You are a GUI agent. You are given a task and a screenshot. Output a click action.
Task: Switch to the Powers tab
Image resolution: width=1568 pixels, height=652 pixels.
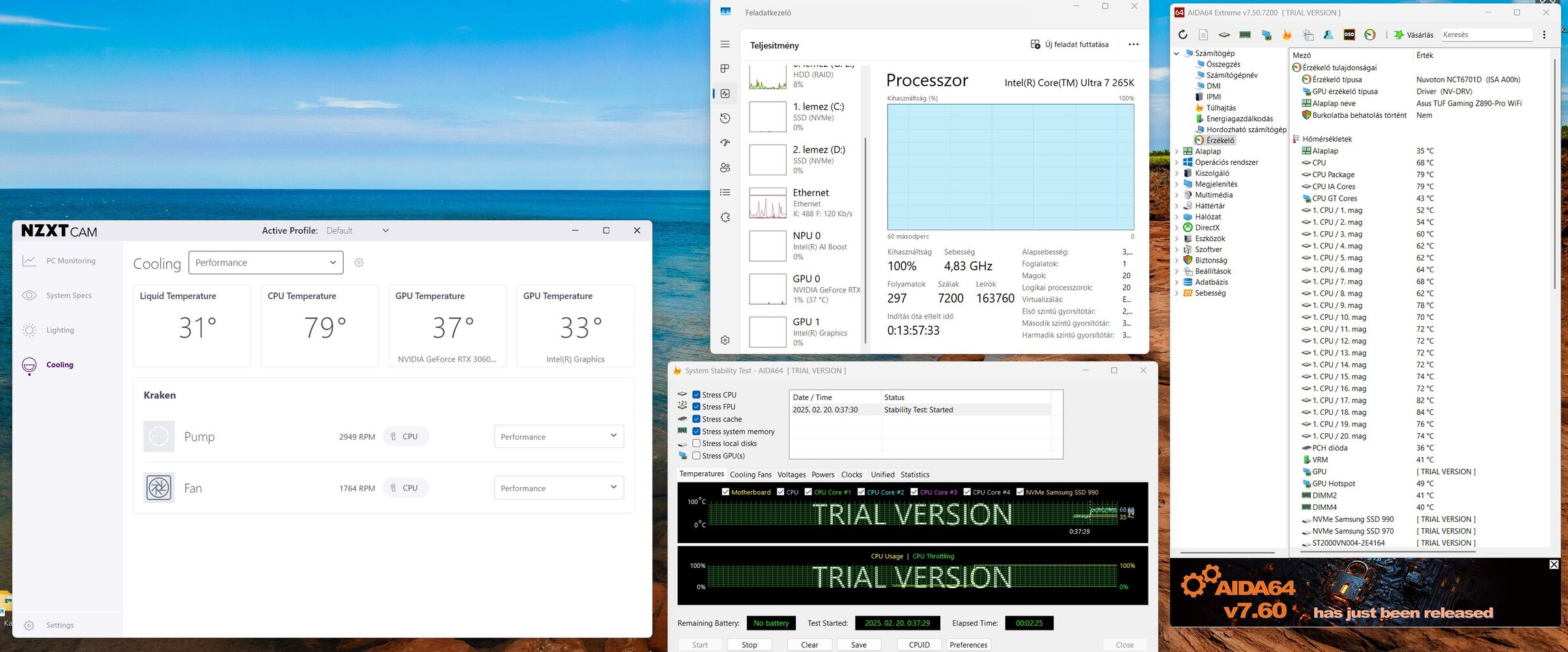pyautogui.click(x=823, y=475)
